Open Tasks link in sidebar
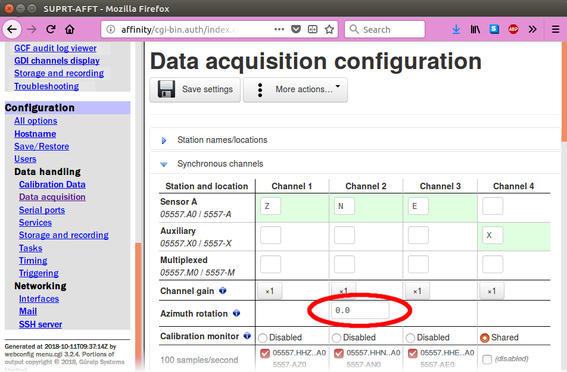The height and width of the screenshot is (372, 567). tap(30, 248)
